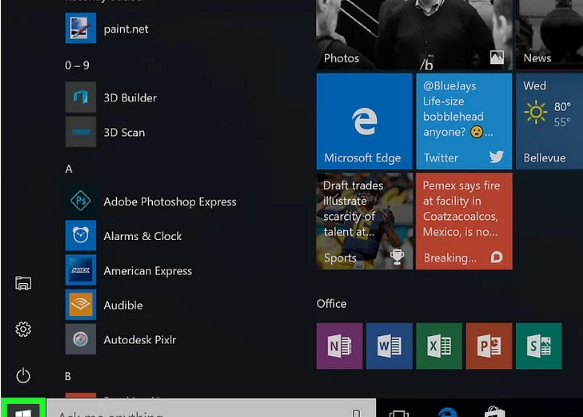Click the 'Autodesk Pixlr' label text
The width and height of the screenshot is (583, 417).
tap(140, 340)
